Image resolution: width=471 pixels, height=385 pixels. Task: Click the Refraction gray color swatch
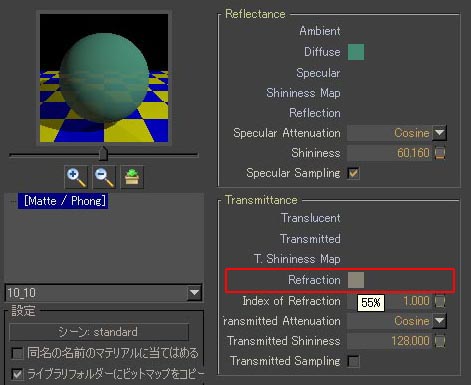click(x=356, y=280)
